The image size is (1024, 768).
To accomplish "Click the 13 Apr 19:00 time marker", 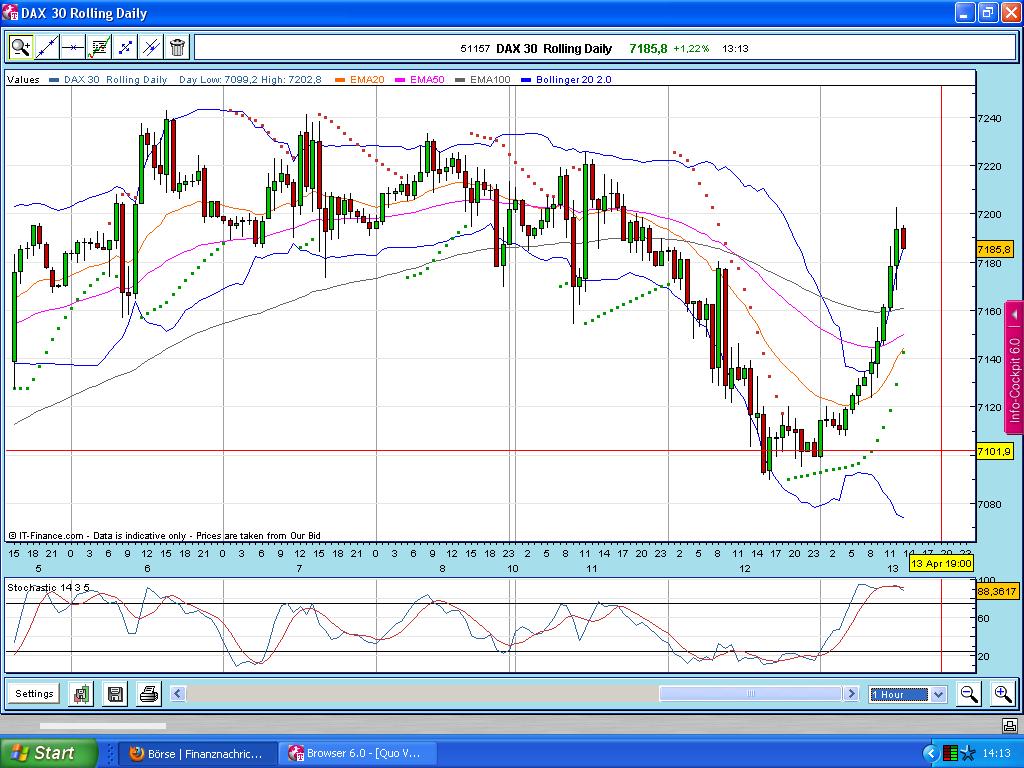I will (x=941, y=563).
